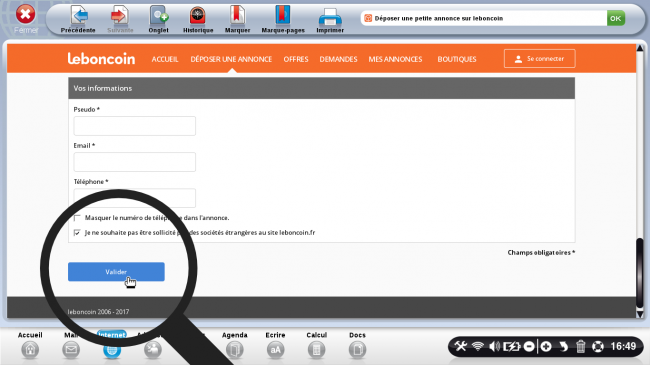Click the Wi-Fi status icon

pyautogui.click(x=478, y=346)
